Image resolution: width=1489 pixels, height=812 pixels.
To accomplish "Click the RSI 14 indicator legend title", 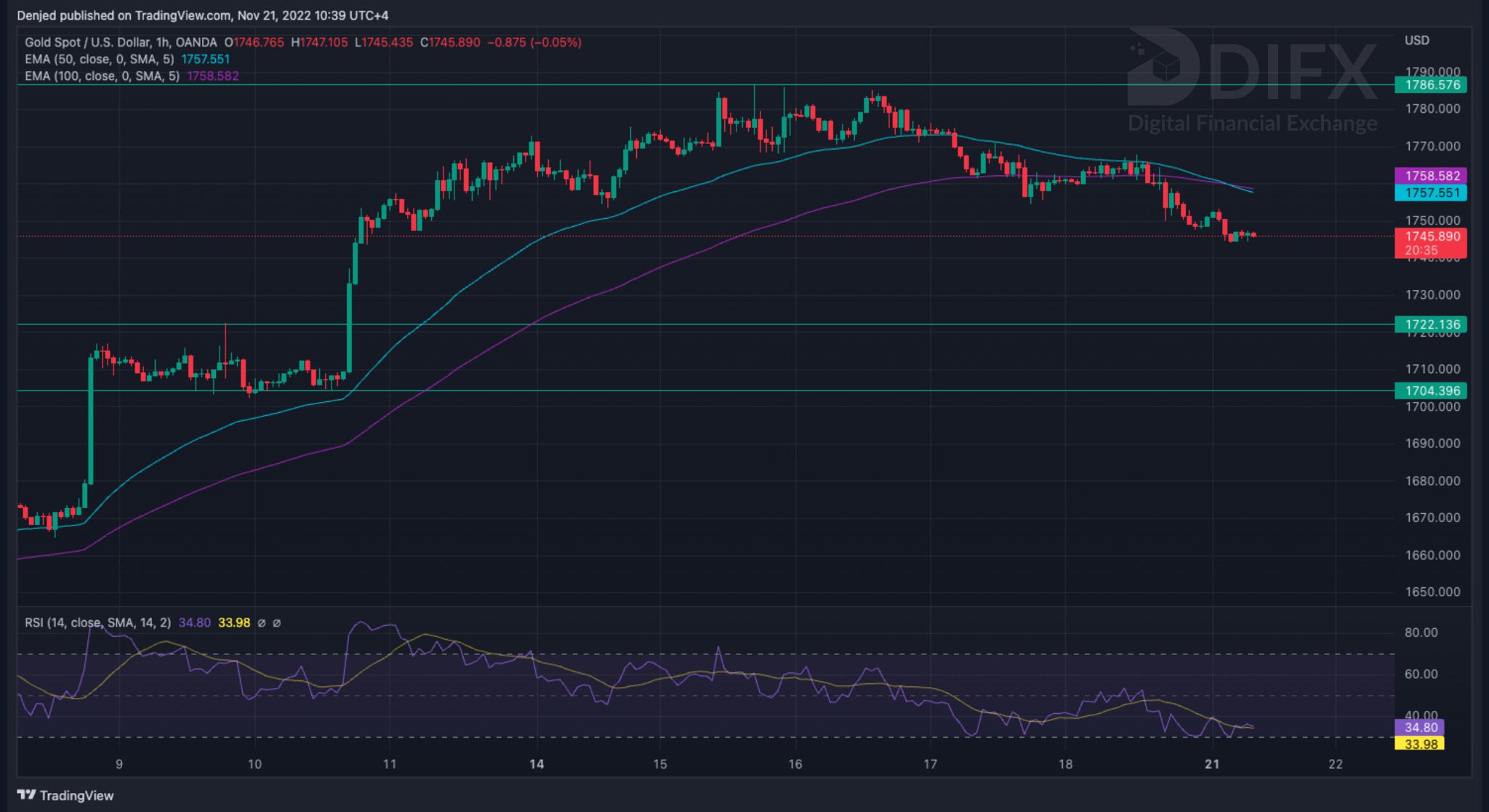I will coord(97,623).
